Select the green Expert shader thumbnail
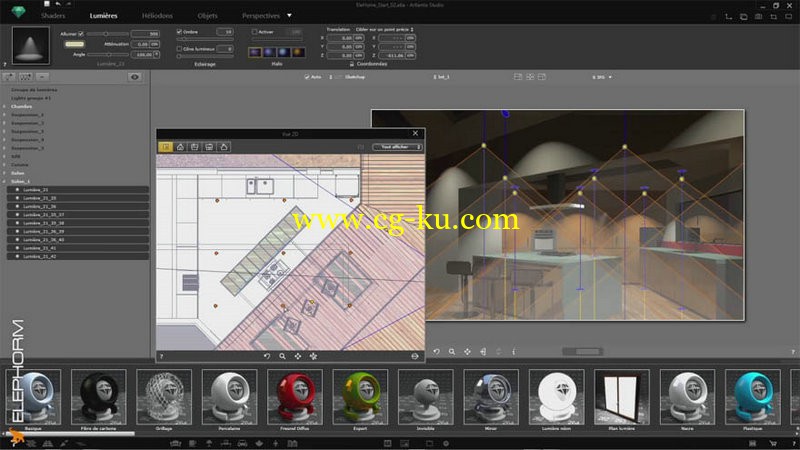This screenshot has height=450, width=800. (360, 397)
